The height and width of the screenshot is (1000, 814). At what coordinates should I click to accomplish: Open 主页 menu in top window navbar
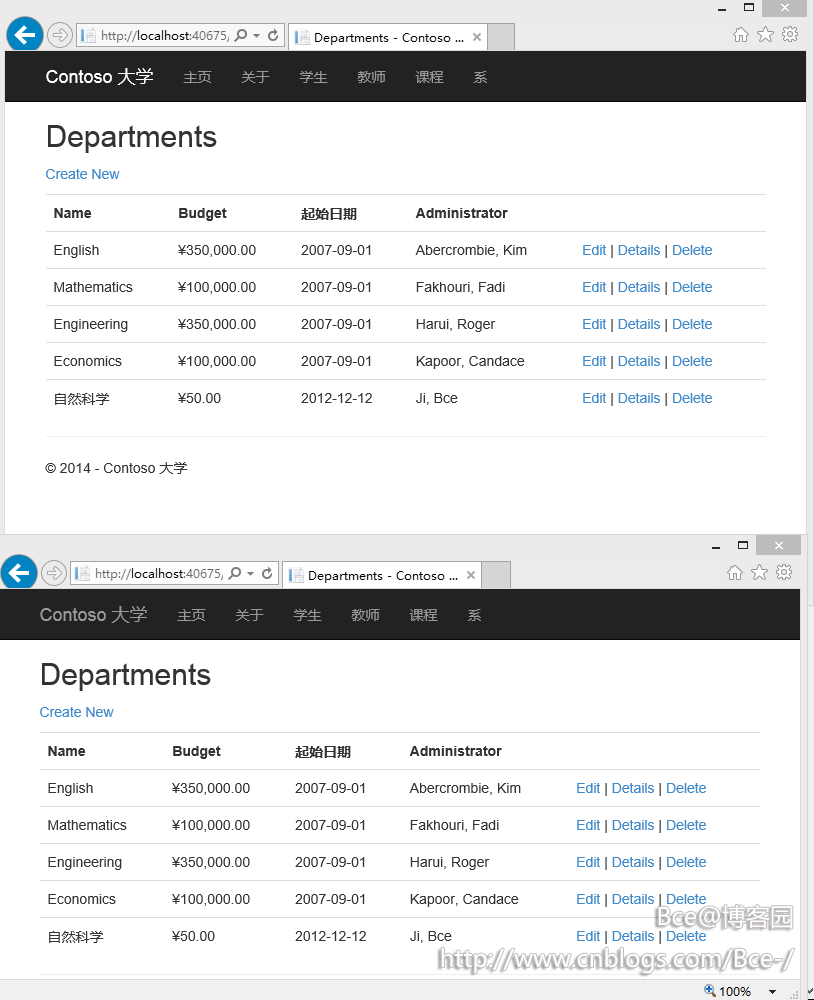pyautogui.click(x=197, y=77)
